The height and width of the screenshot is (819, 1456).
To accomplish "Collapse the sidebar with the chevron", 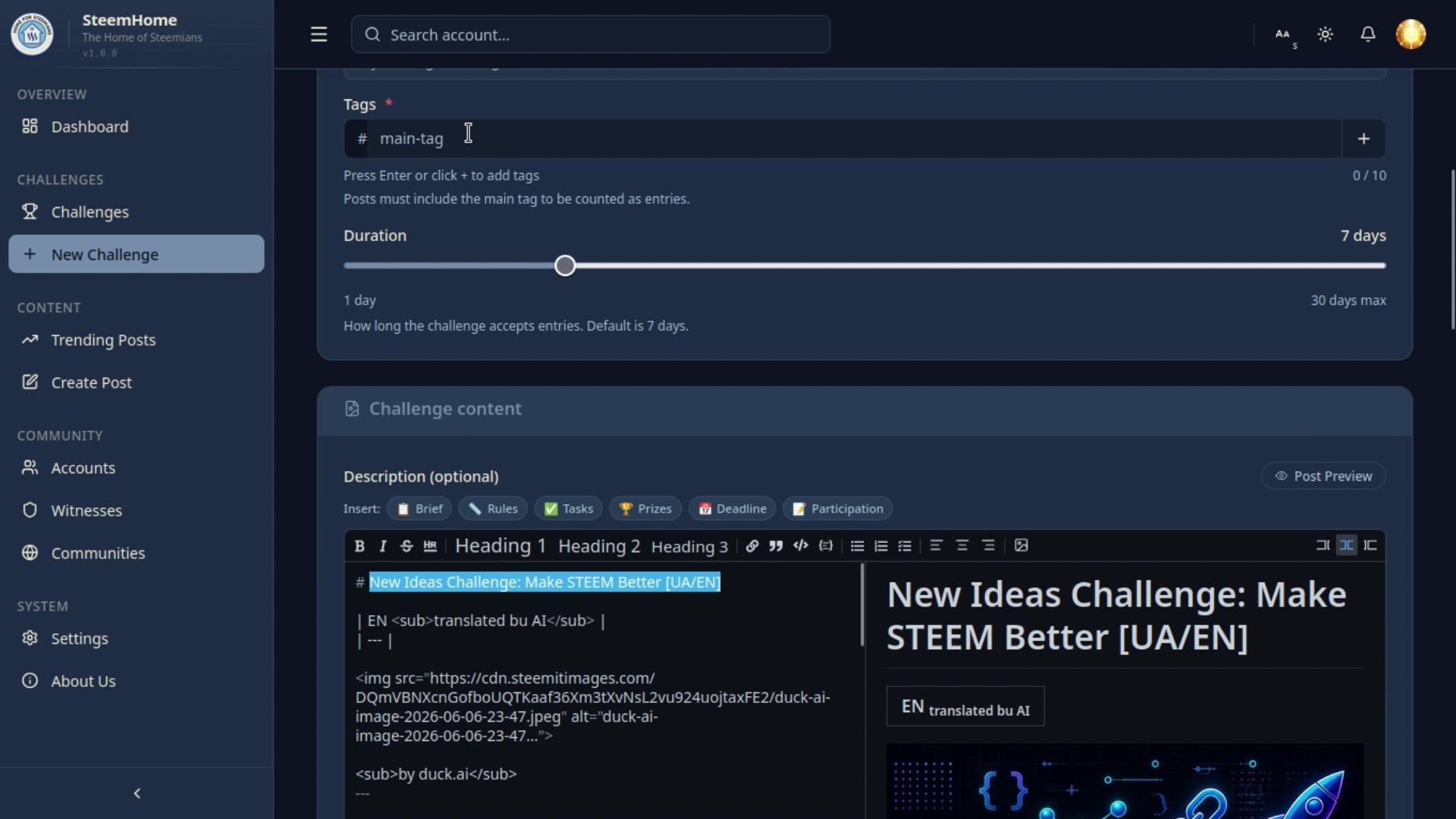I will coord(136,793).
